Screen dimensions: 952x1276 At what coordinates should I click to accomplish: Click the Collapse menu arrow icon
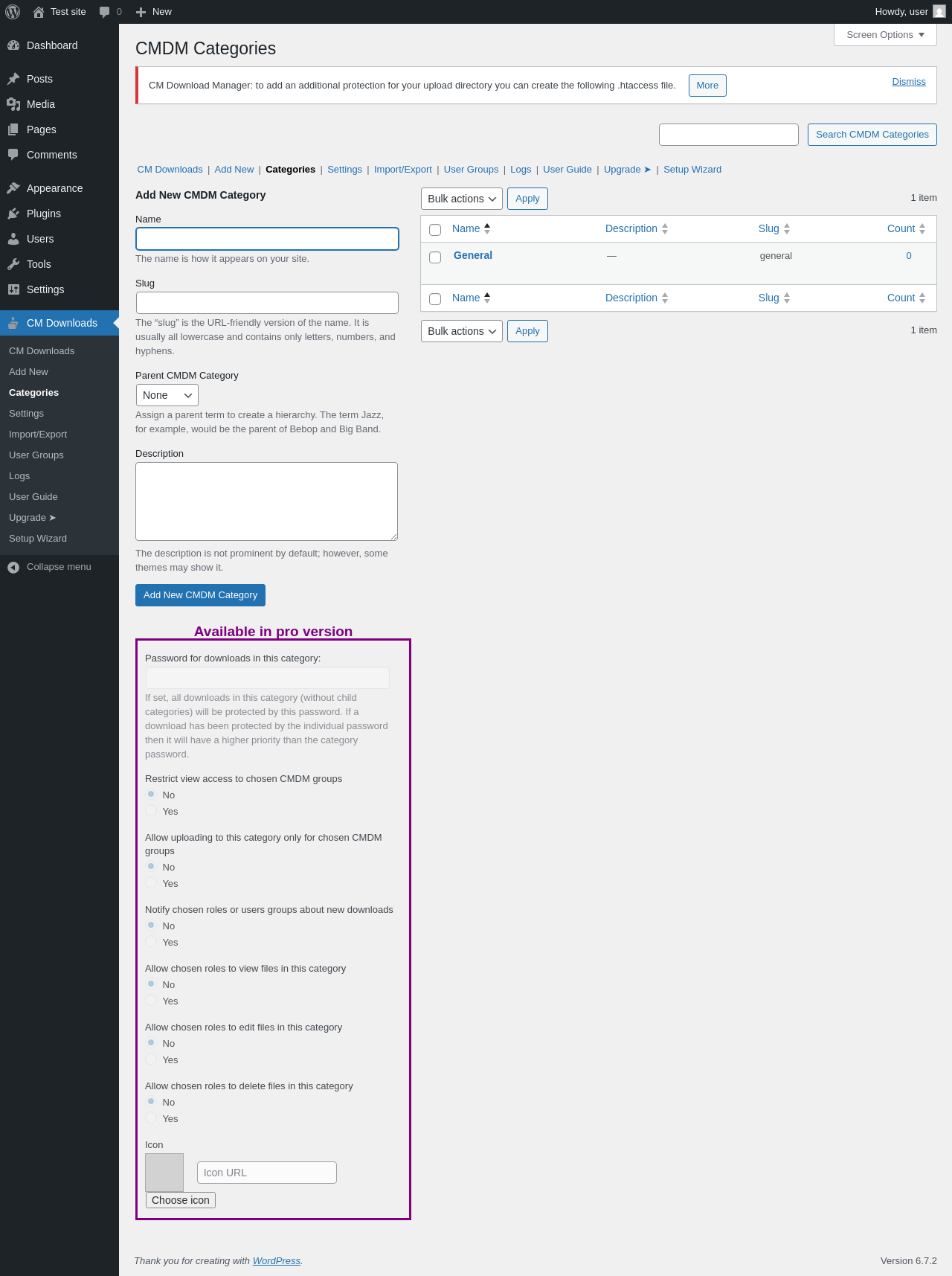tap(13, 568)
